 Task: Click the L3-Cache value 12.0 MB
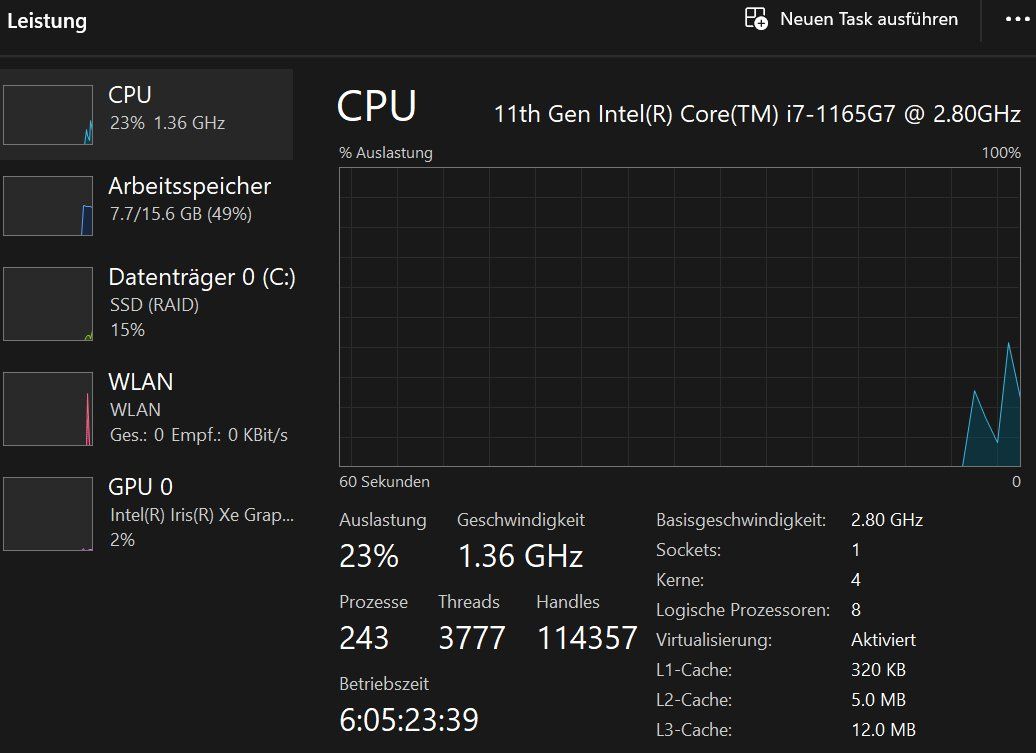[883, 730]
